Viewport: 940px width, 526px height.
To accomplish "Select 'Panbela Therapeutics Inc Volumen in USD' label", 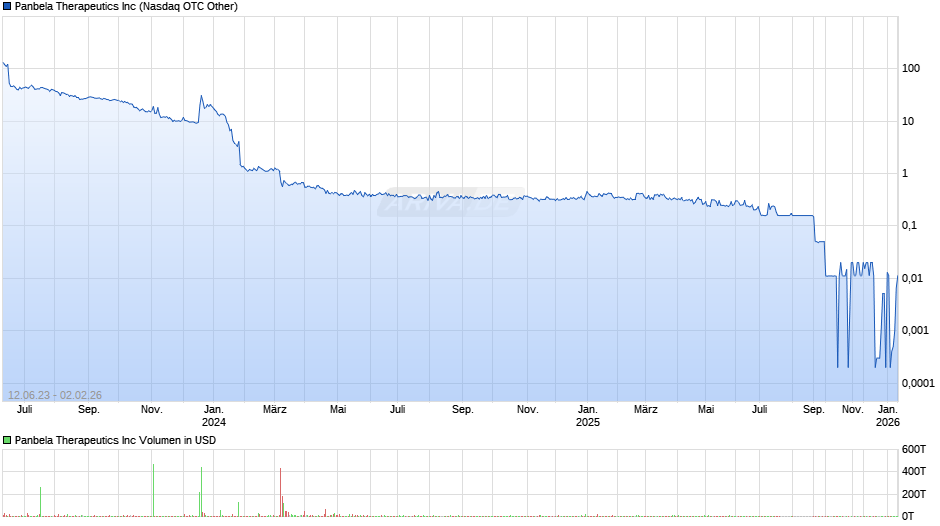I will pyautogui.click(x=115, y=440).
